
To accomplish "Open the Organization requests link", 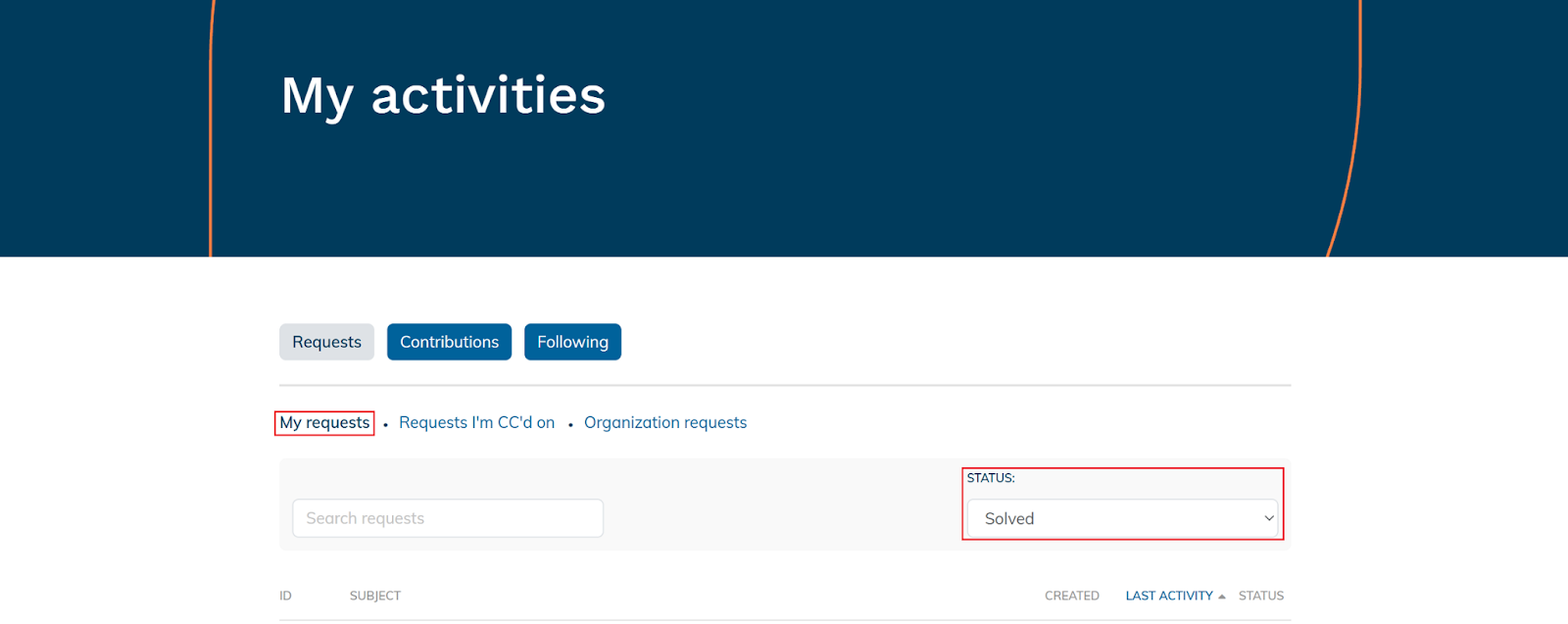I will (x=664, y=422).
